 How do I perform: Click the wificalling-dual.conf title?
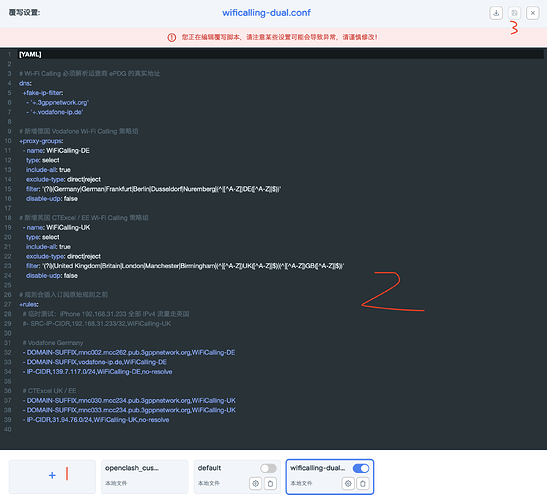[266, 13]
